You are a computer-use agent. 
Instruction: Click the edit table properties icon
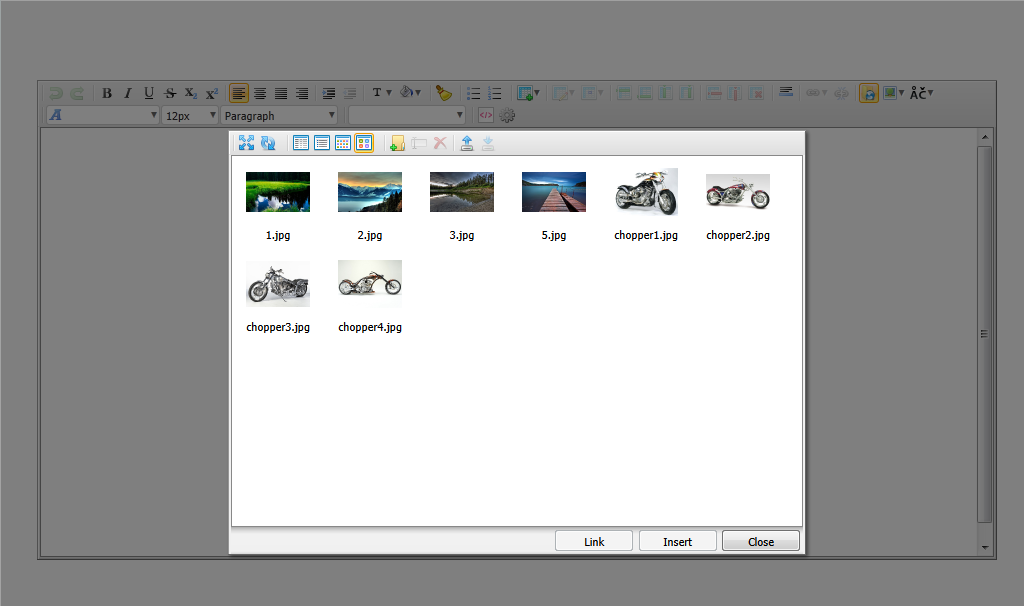pos(562,93)
